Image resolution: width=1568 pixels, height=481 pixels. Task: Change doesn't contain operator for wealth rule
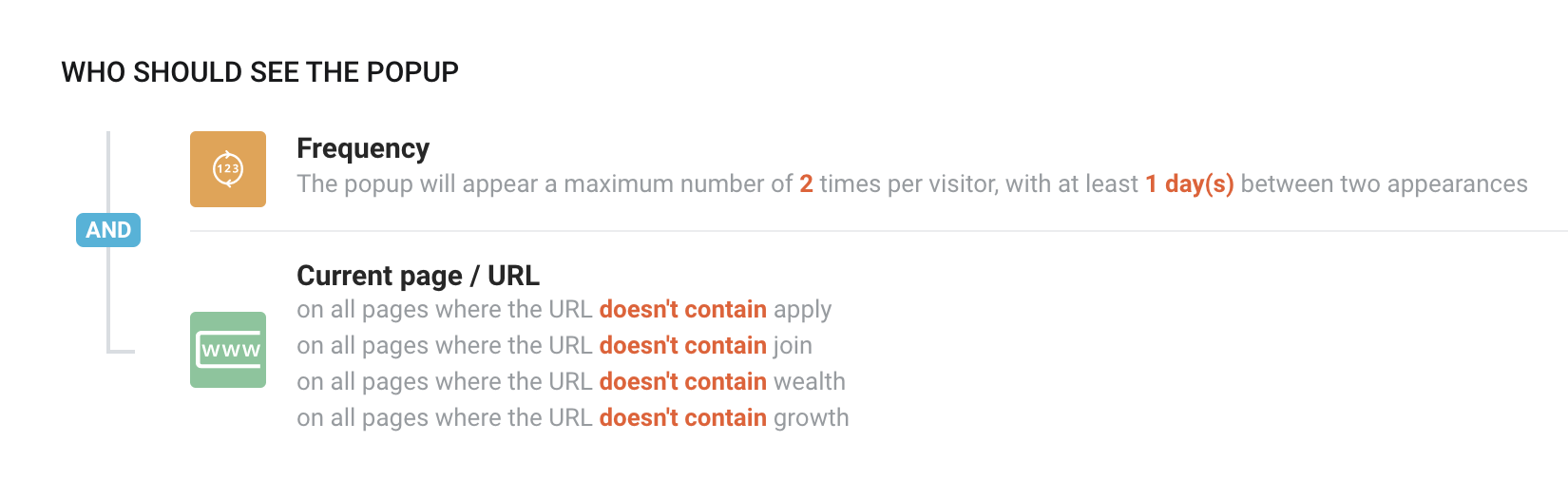coord(683,381)
